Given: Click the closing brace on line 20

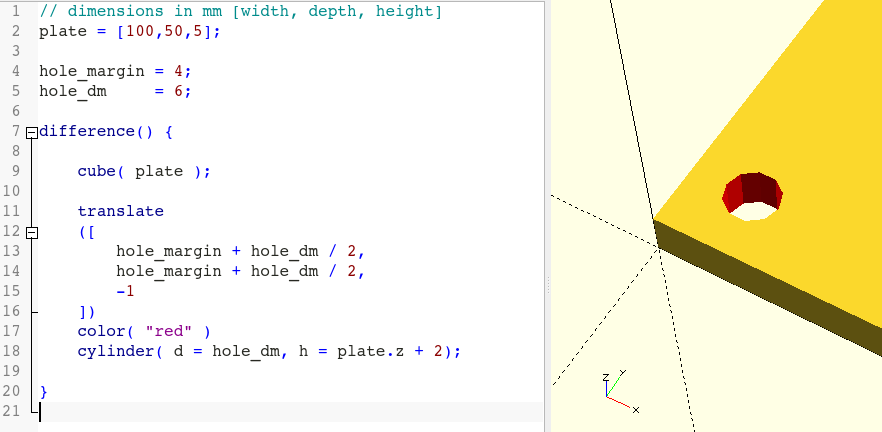Looking at the screenshot, I should [44, 392].
